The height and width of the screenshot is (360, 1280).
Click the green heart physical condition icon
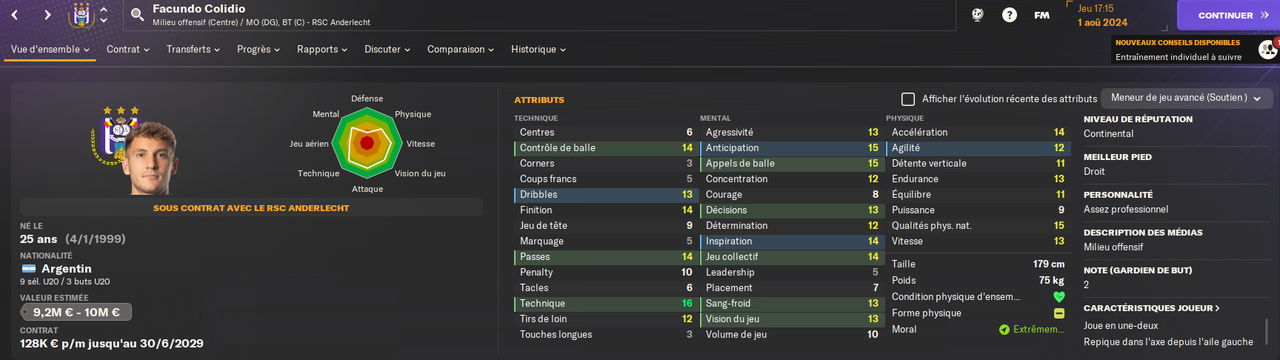(1058, 297)
